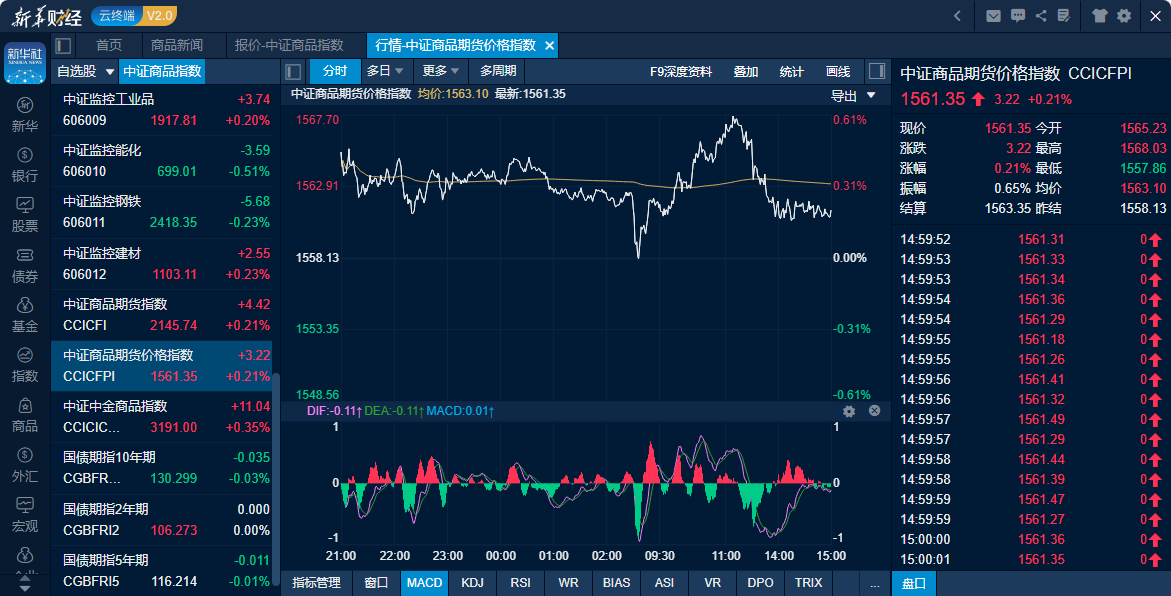Open the 外汇 sidebar section
This screenshot has width=1171, height=596.
coord(25,465)
